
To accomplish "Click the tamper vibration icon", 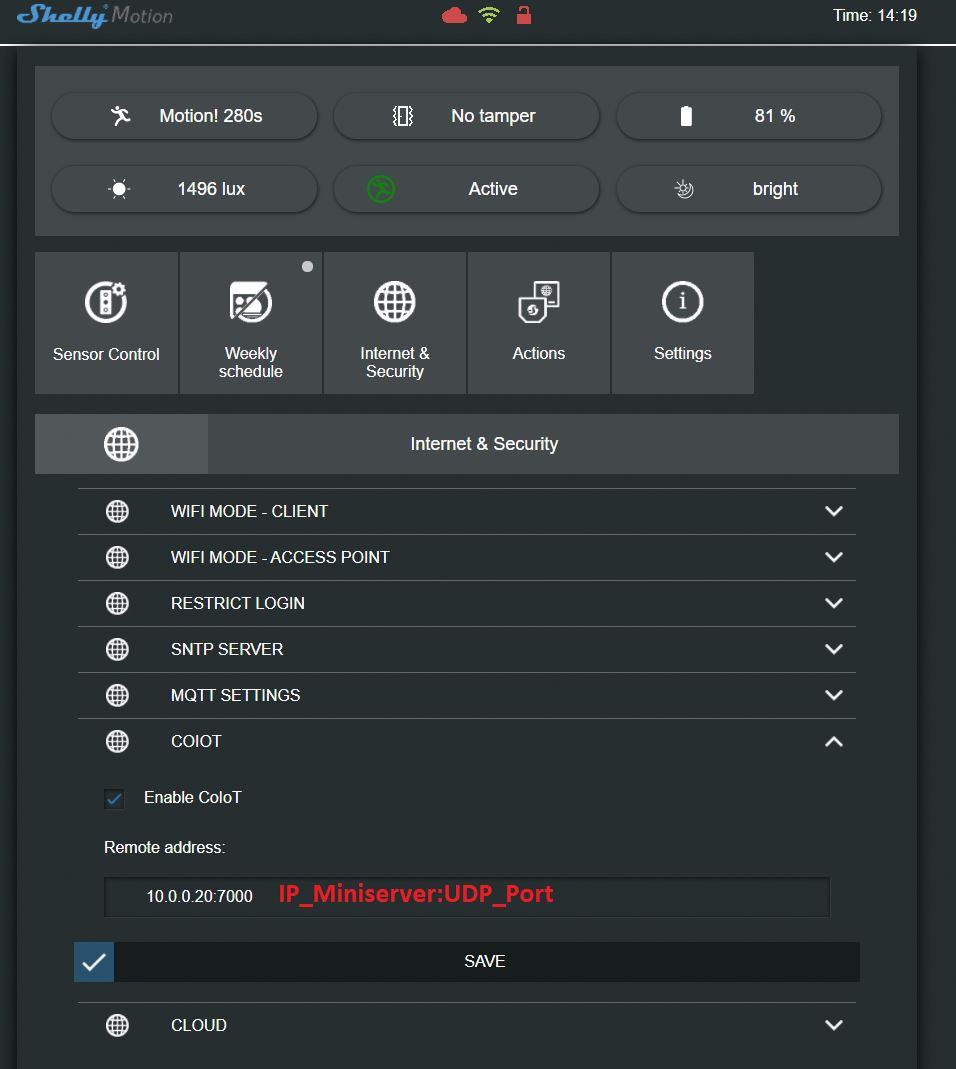I will [x=403, y=116].
